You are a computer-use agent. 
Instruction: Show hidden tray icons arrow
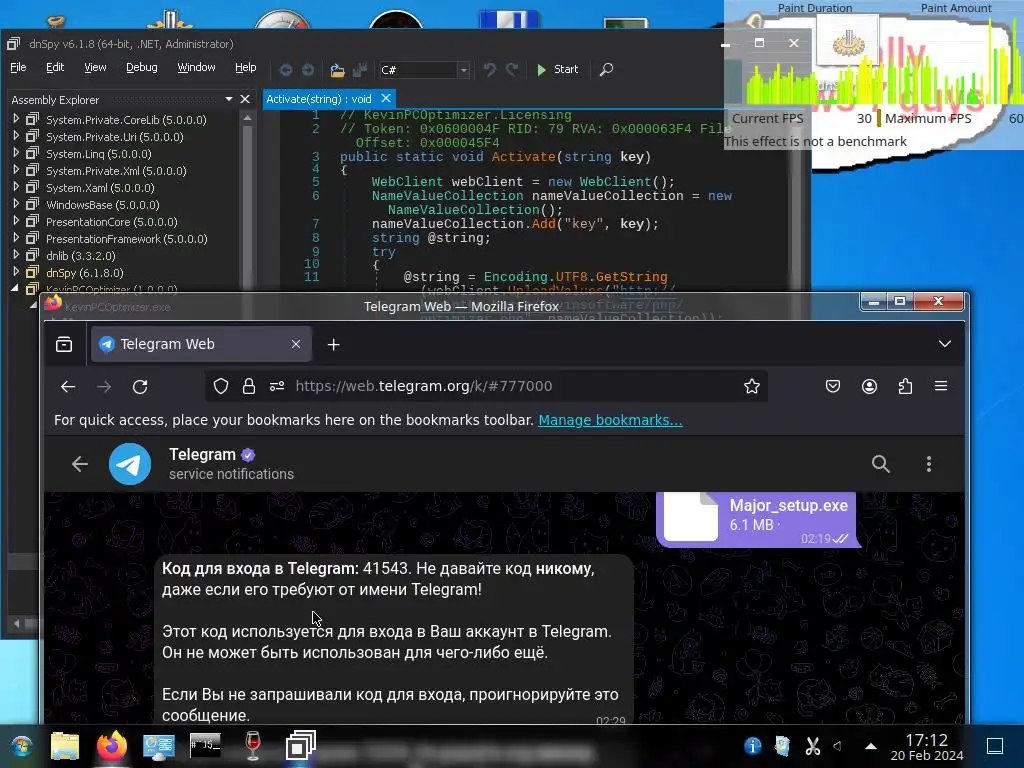(871, 746)
